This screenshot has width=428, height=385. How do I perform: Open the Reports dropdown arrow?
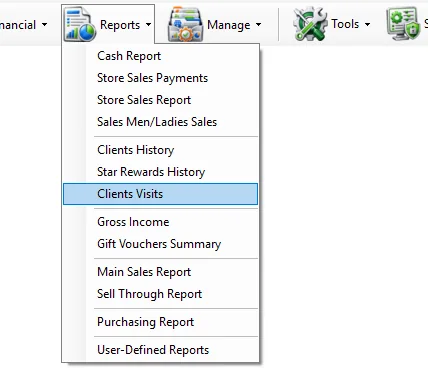point(148,24)
